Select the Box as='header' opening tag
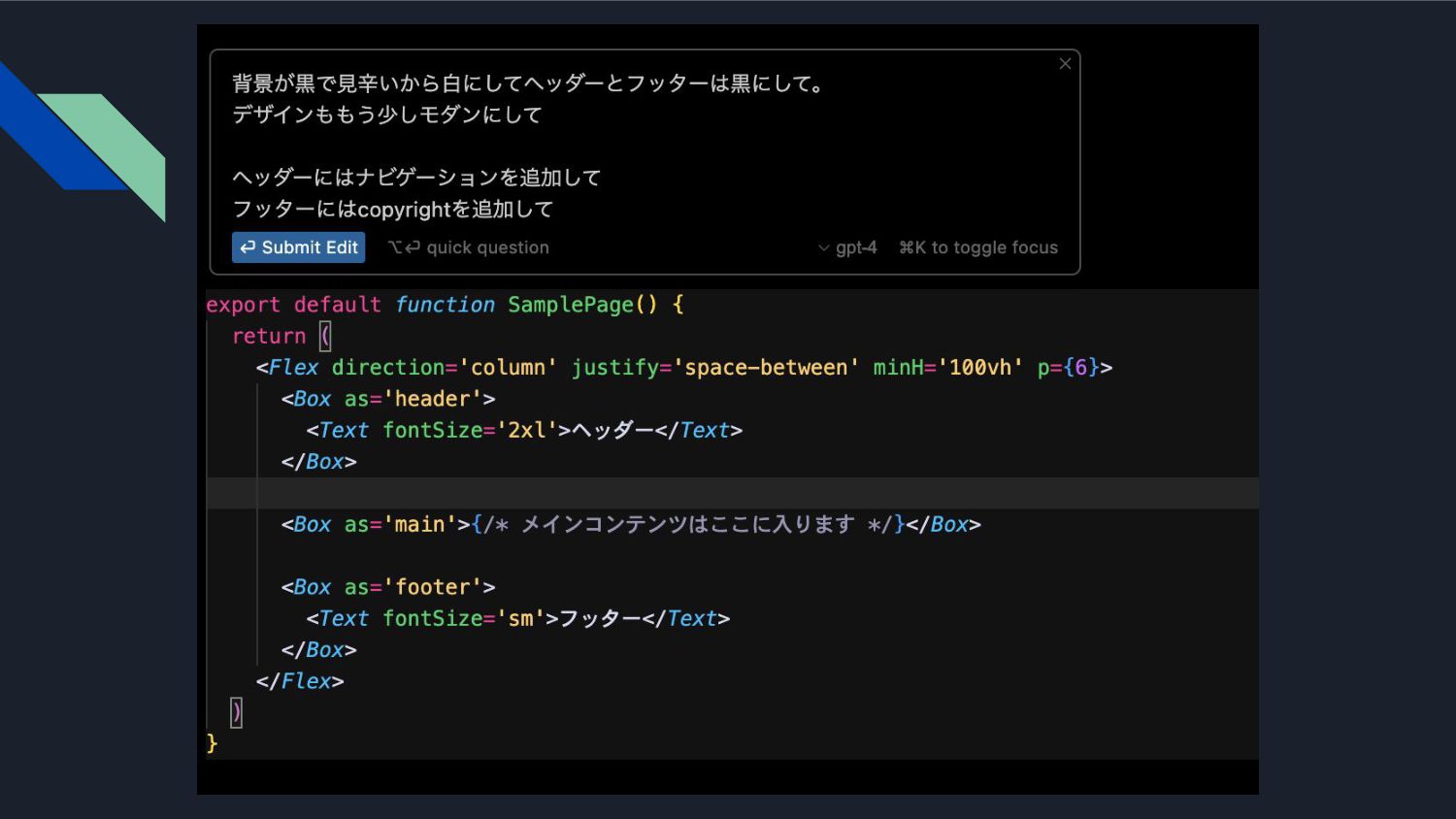The image size is (1456, 819). click(x=388, y=399)
